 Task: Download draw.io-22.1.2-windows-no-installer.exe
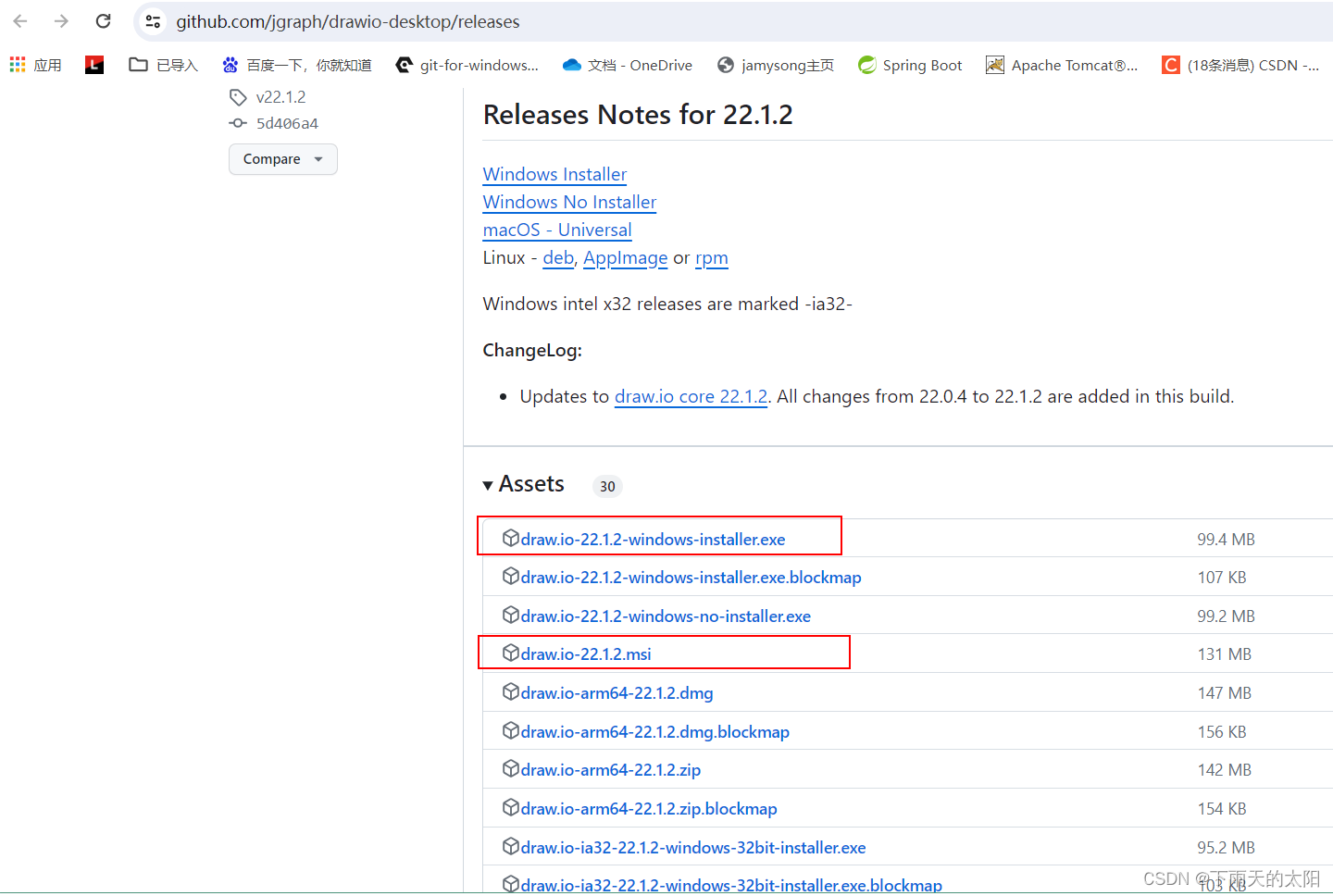coord(666,616)
